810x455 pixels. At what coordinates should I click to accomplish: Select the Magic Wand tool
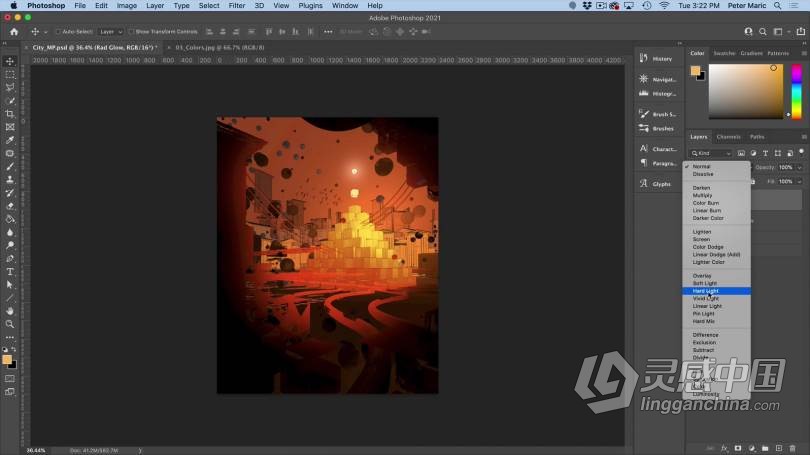10,101
